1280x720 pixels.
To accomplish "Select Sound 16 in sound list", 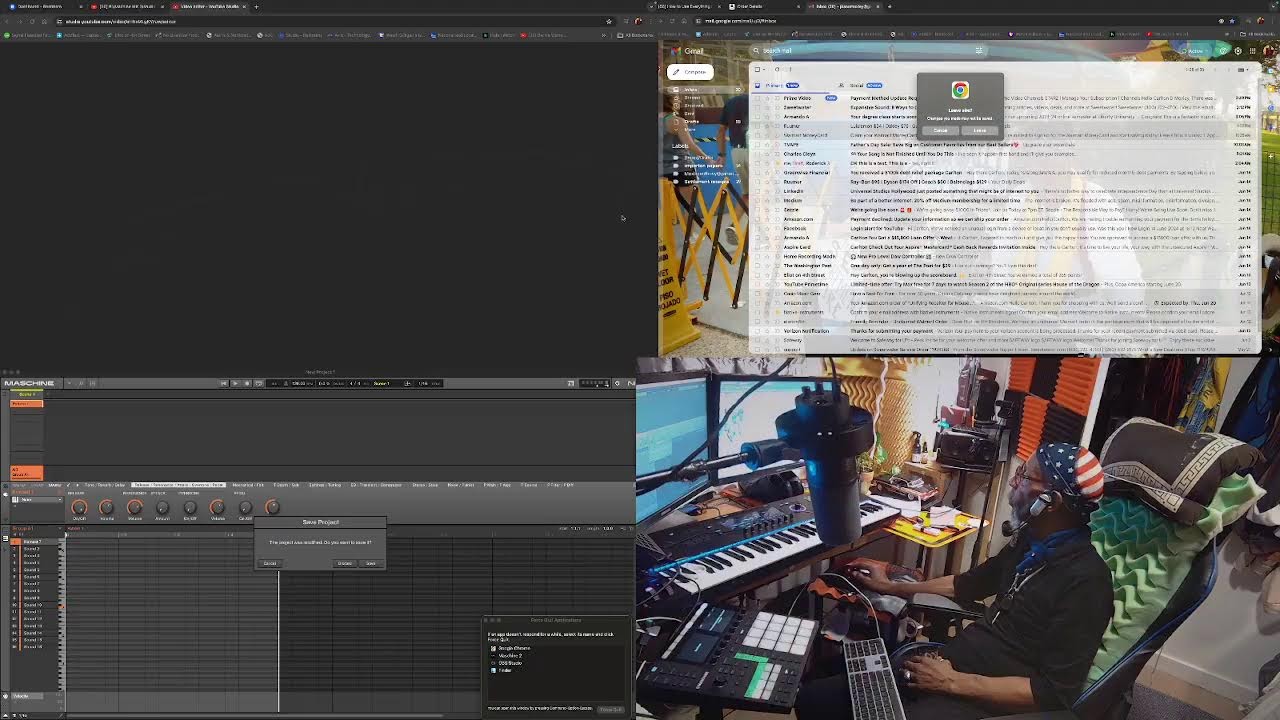I will [x=32, y=647].
